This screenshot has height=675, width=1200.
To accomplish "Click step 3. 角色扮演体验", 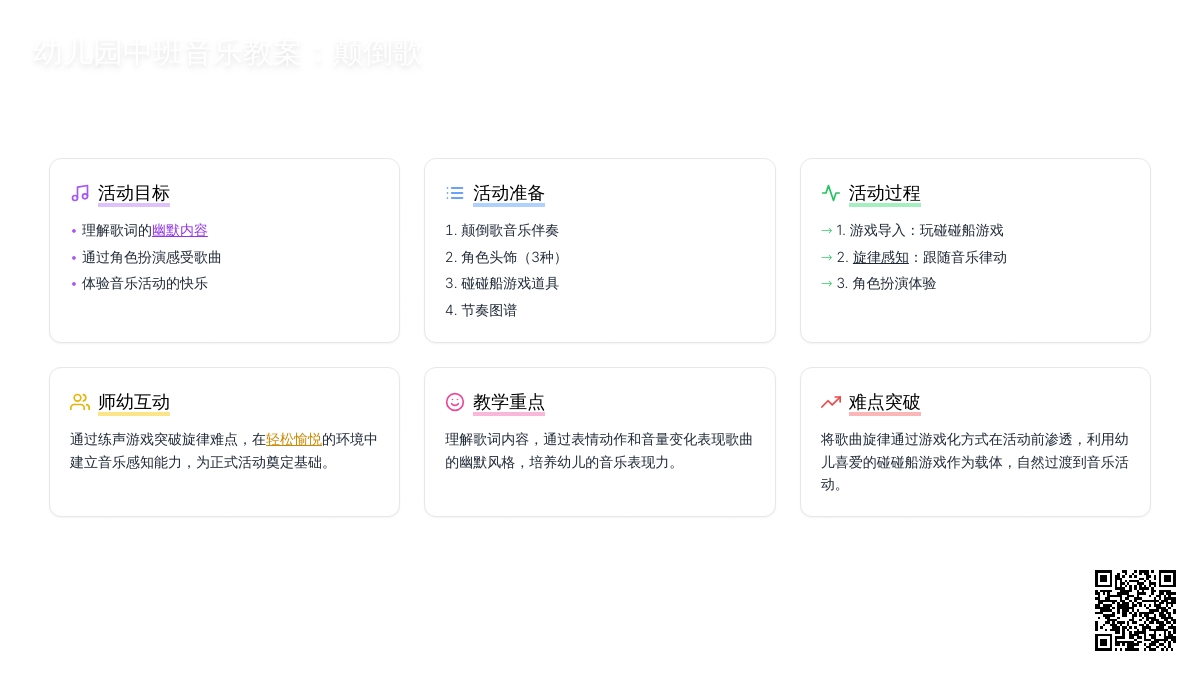I will [887, 283].
